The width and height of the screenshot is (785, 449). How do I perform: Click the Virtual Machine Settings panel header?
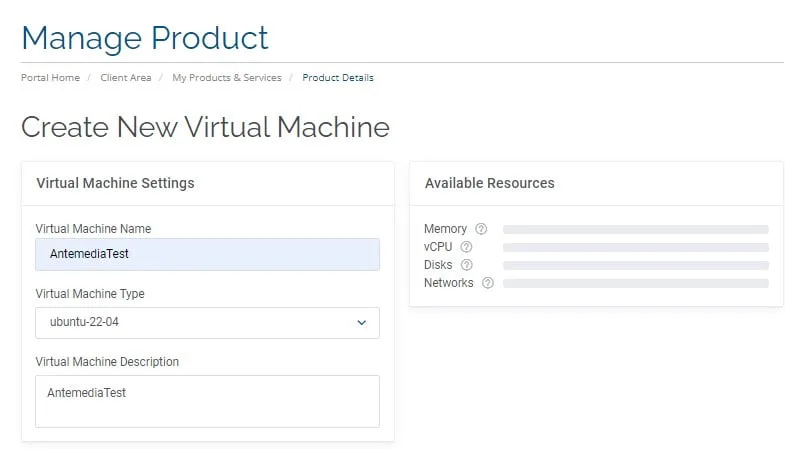click(115, 183)
